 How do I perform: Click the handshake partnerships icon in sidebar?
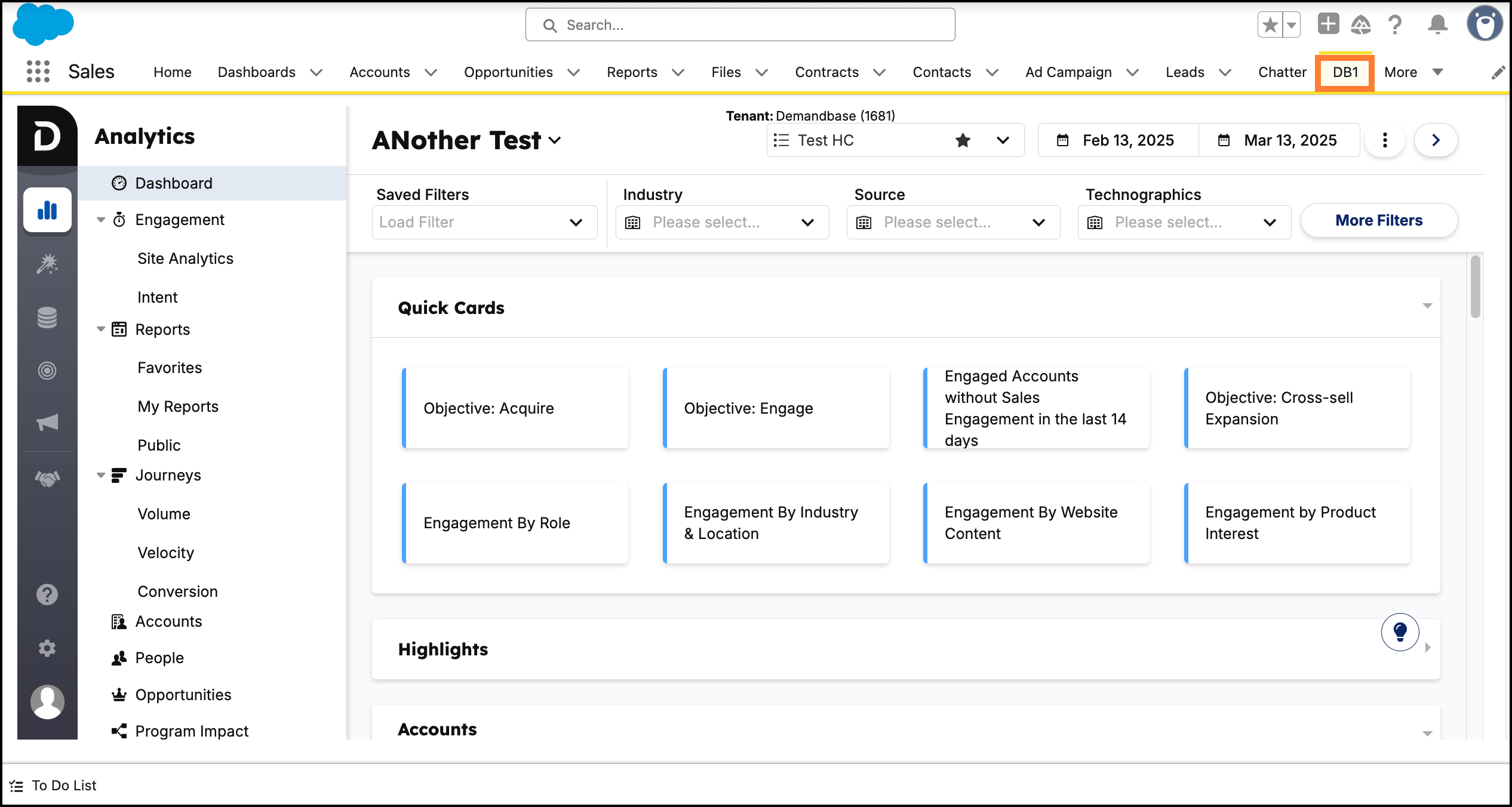(x=47, y=476)
